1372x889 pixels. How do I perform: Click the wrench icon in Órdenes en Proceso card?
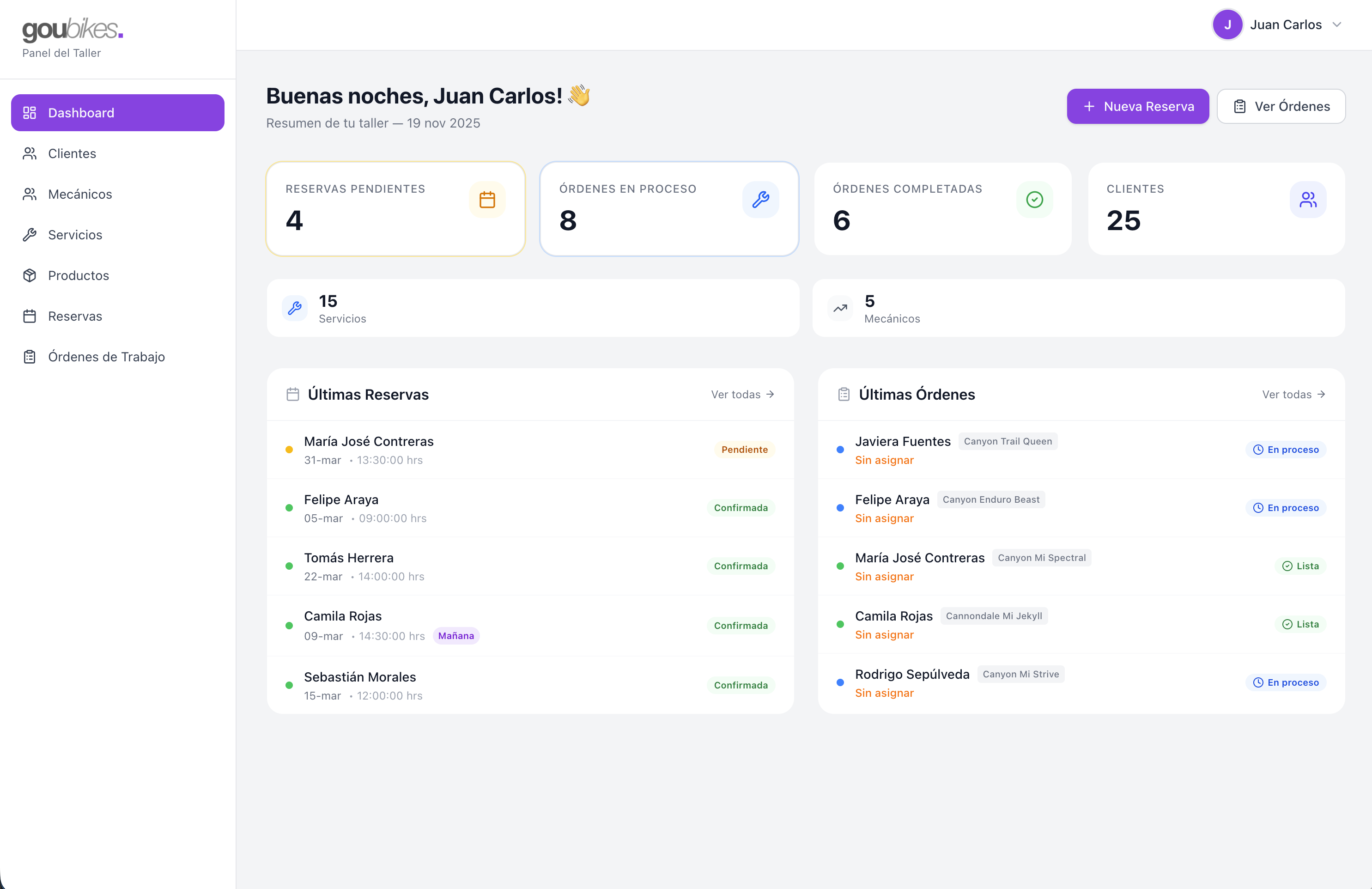(x=760, y=200)
